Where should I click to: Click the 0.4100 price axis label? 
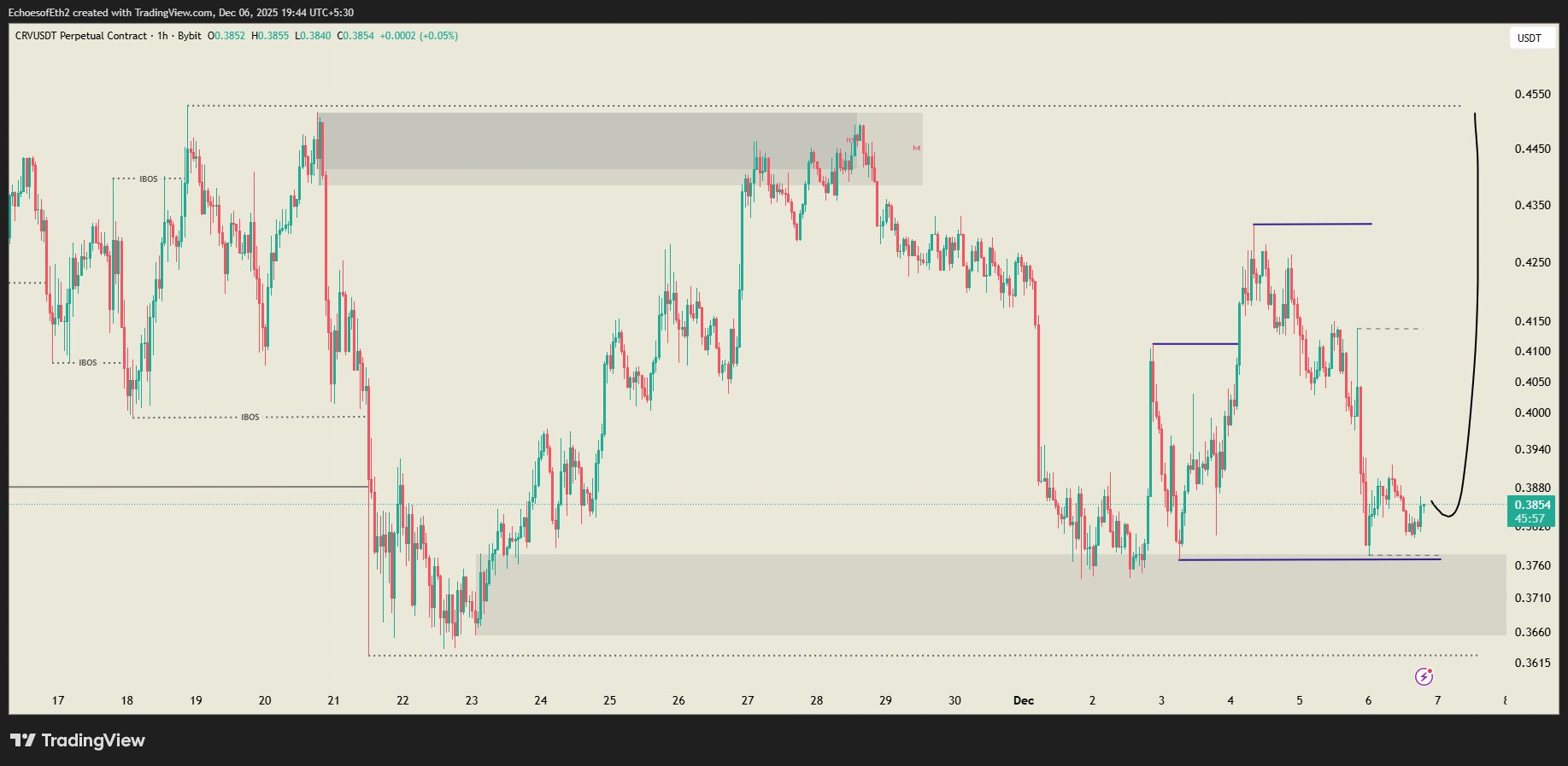[1532, 351]
